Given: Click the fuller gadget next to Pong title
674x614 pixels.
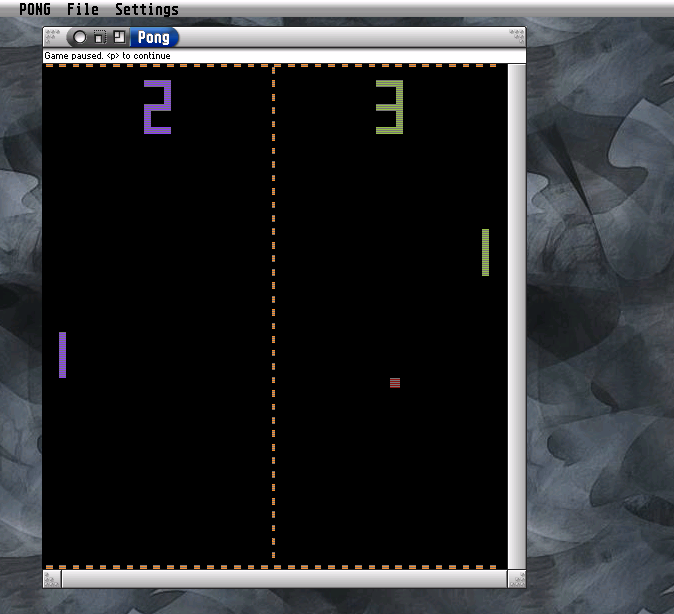Looking at the screenshot, I should pyautogui.click(x=119, y=37).
